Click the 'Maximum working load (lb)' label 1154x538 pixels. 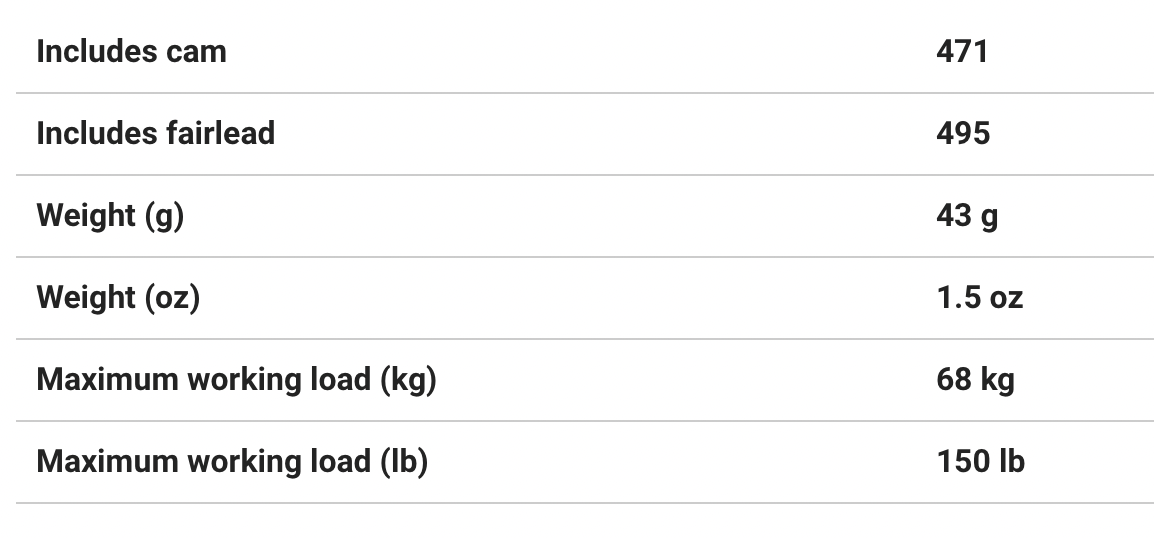pyautogui.click(x=232, y=462)
